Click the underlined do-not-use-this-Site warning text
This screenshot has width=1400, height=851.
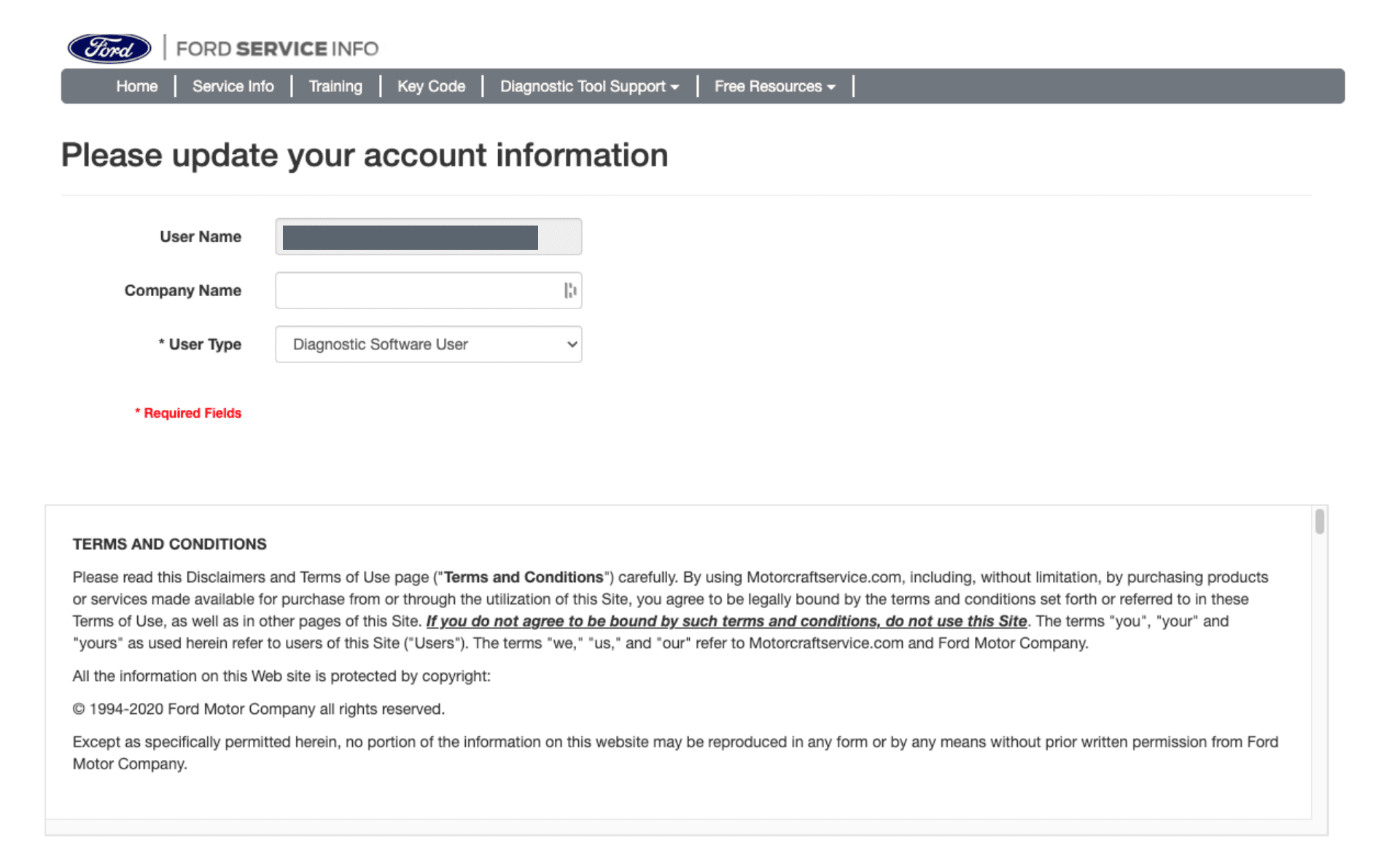tap(726, 621)
